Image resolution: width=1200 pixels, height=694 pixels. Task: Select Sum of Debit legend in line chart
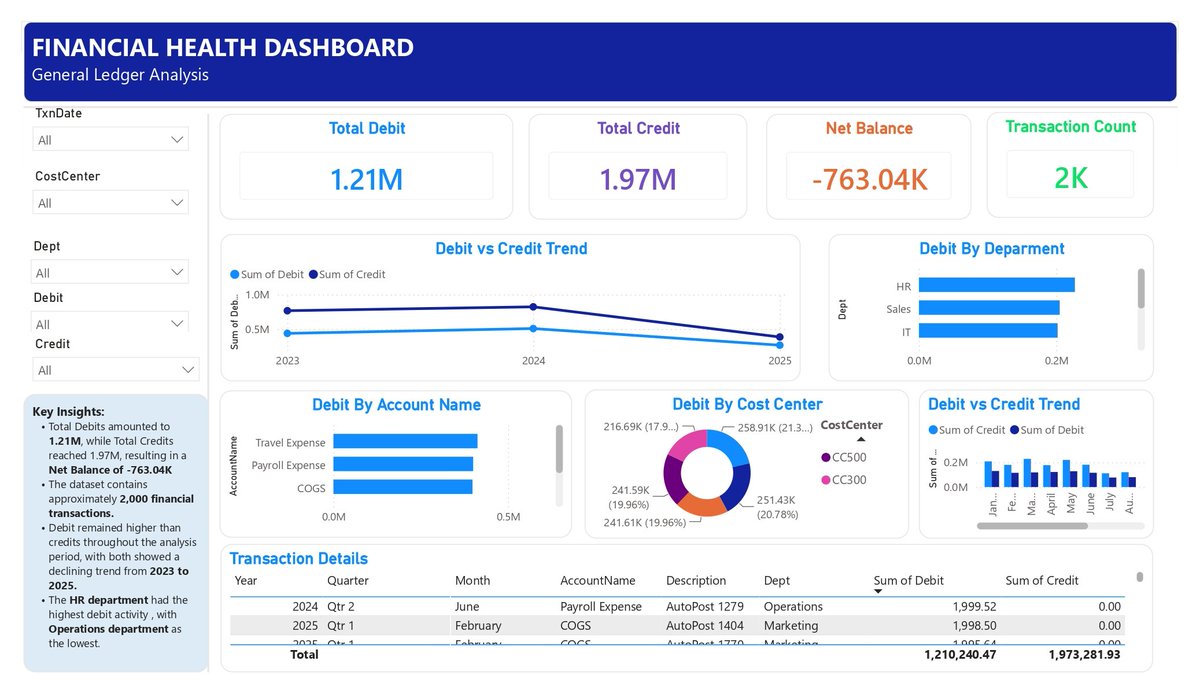click(x=267, y=274)
